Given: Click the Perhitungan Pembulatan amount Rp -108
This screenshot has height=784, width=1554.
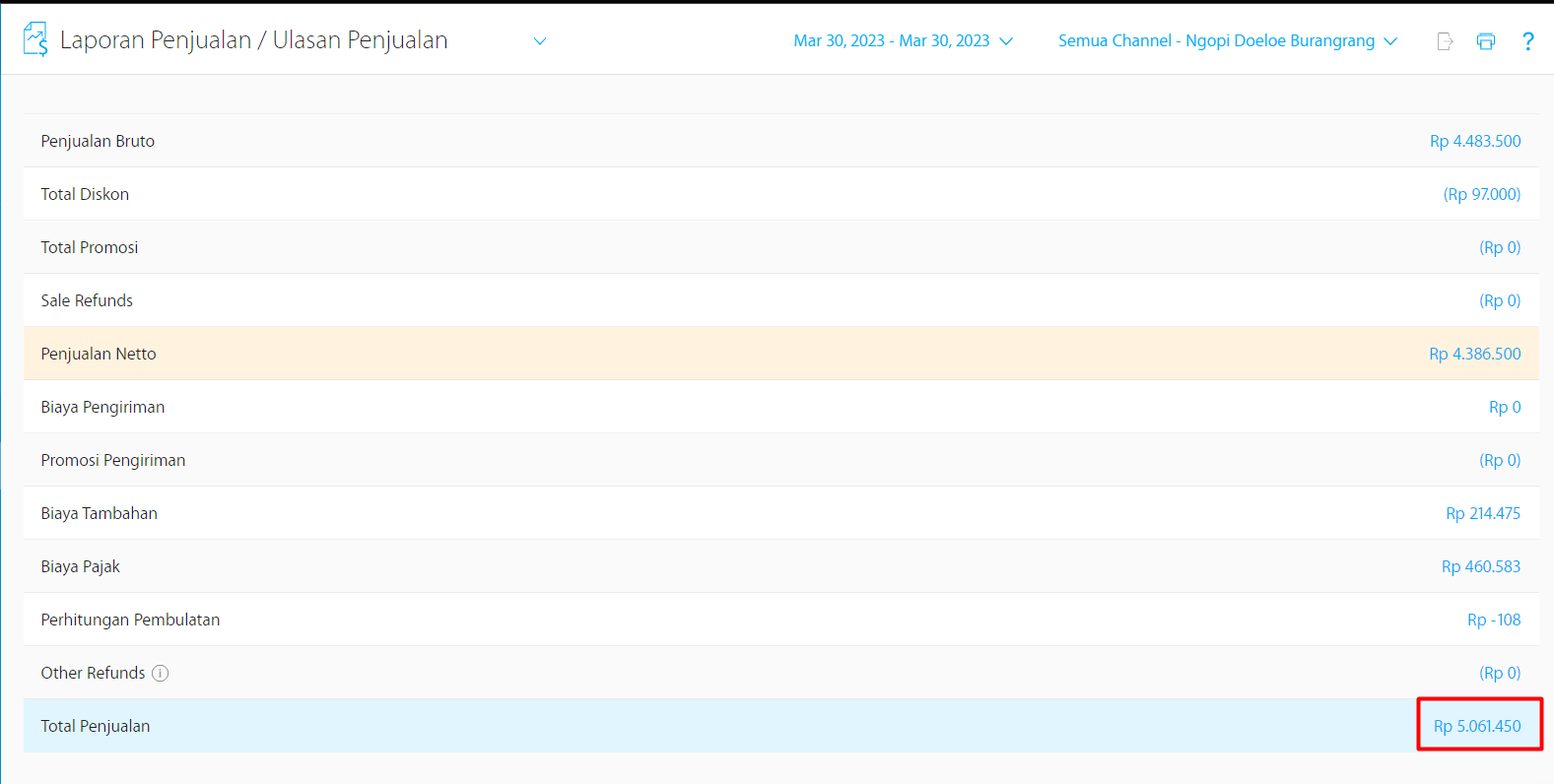Looking at the screenshot, I should tap(1493, 620).
